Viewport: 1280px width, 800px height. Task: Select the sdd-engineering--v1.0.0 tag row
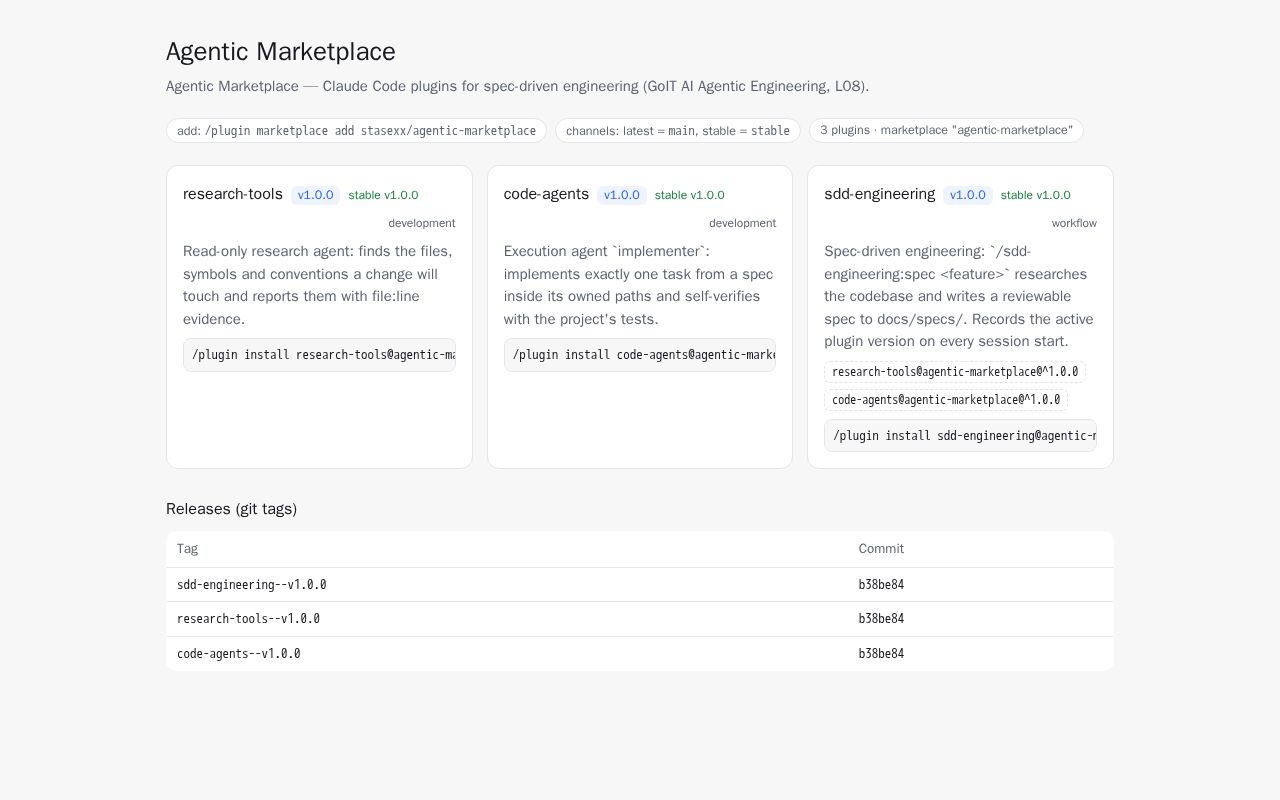(640, 585)
